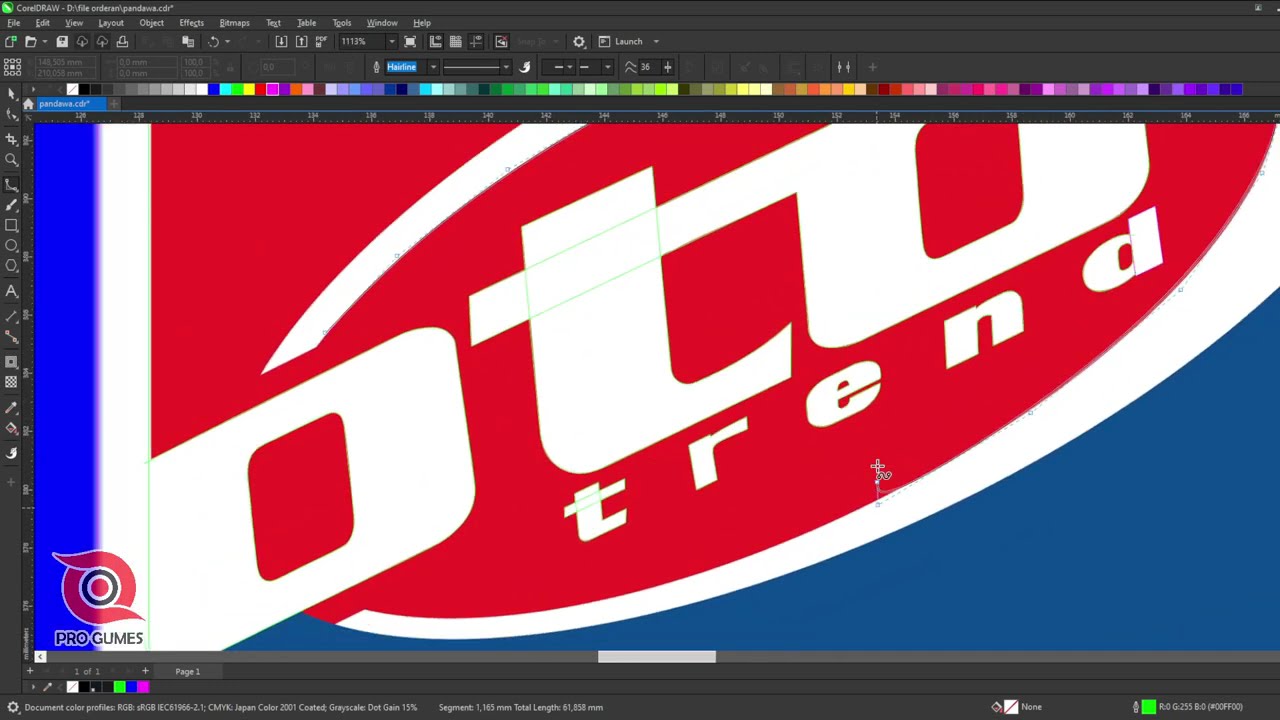Open the Effects menu
Screen dimensions: 1280x720
click(x=192, y=23)
